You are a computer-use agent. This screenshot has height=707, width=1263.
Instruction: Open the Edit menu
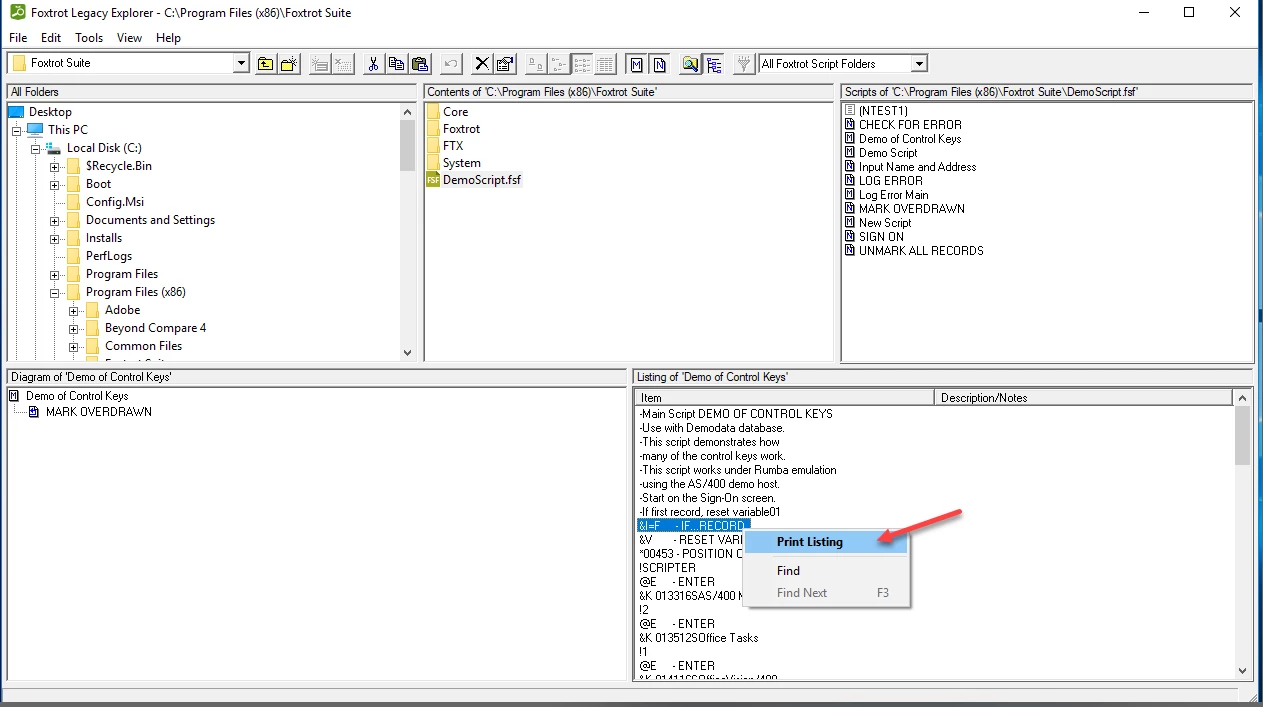[x=51, y=38]
